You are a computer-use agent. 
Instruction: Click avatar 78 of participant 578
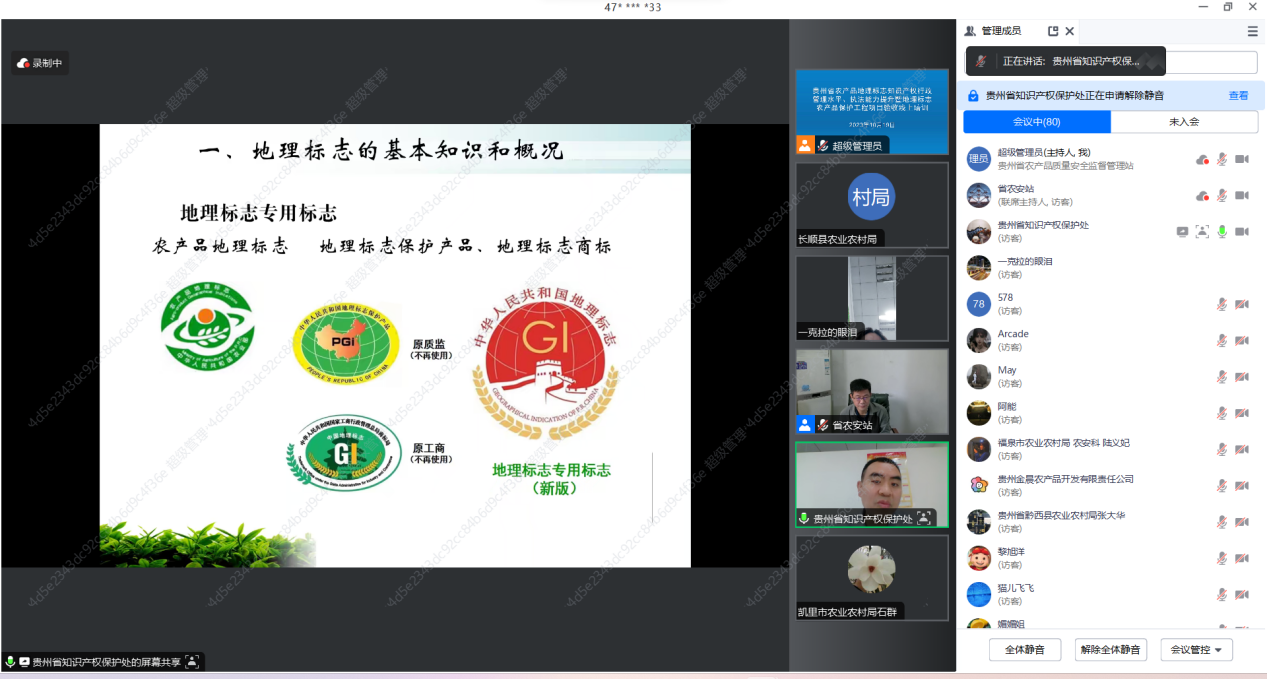pos(979,304)
